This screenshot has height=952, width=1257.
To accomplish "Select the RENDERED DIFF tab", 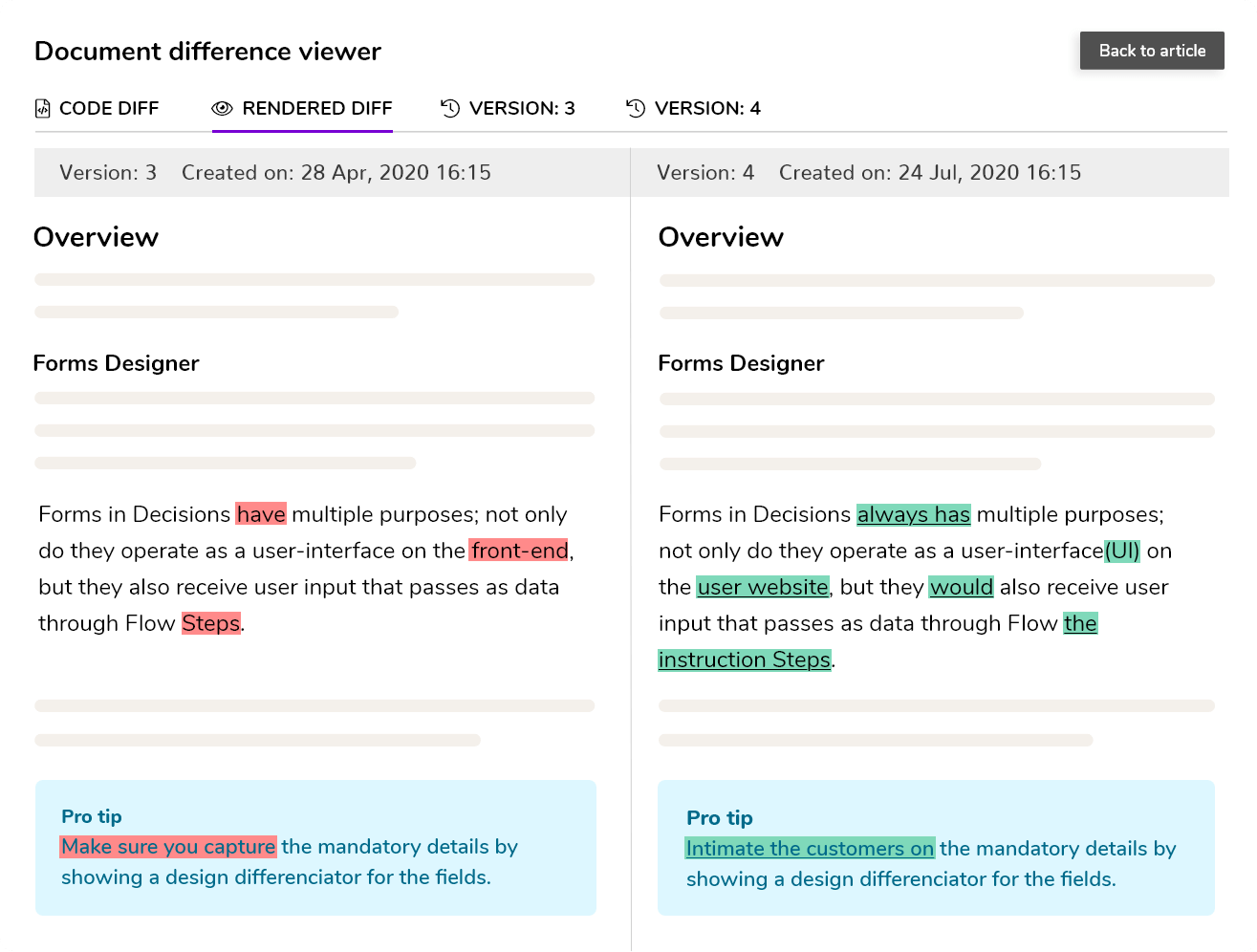I will pyautogui.click(x=316, y=109).
